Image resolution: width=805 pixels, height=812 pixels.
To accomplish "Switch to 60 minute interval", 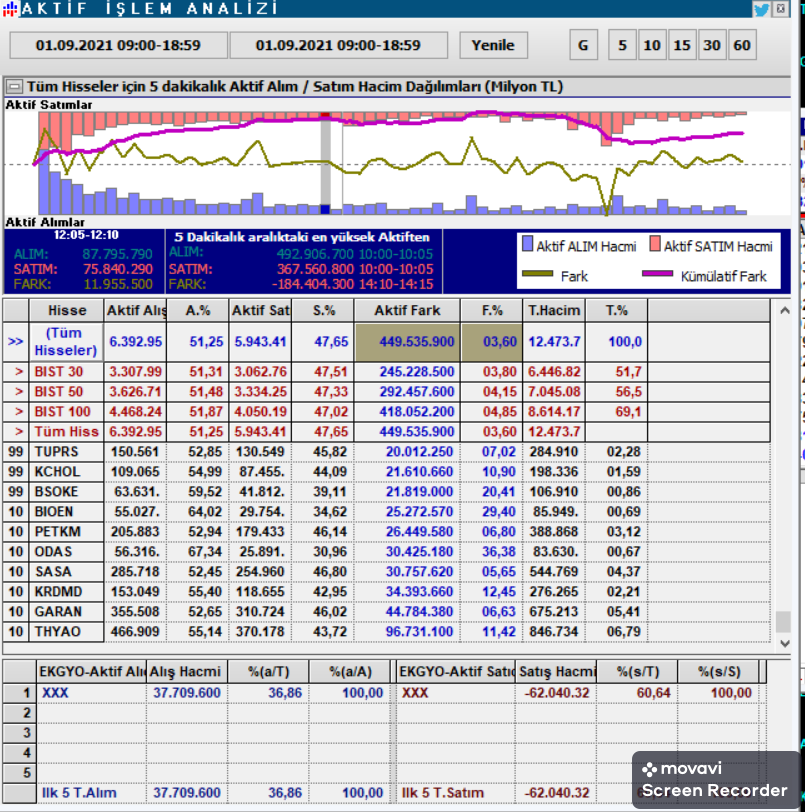I will (x=742, y=46).
